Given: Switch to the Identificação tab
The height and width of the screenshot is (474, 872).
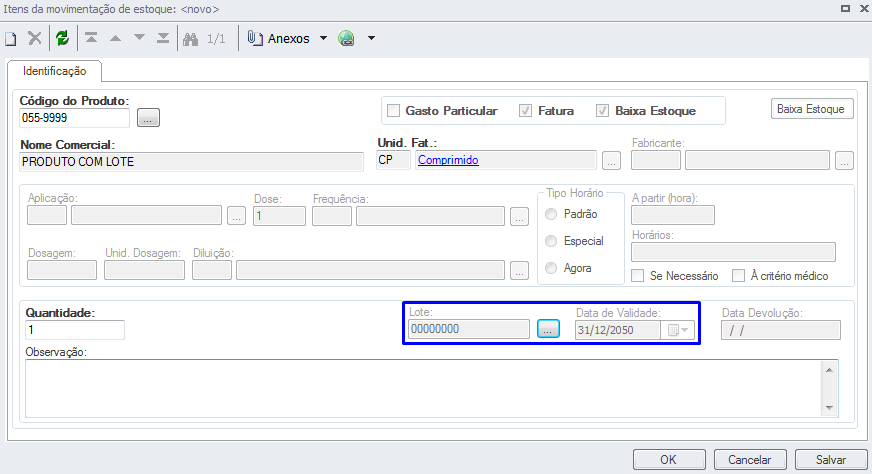Looking at the screenshot, I should (x=54, y=71).
